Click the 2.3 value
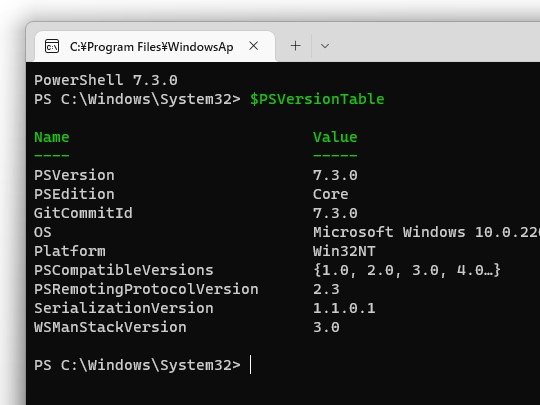The width and height of the screenshot is (540, 405). [x=326, y=289]
